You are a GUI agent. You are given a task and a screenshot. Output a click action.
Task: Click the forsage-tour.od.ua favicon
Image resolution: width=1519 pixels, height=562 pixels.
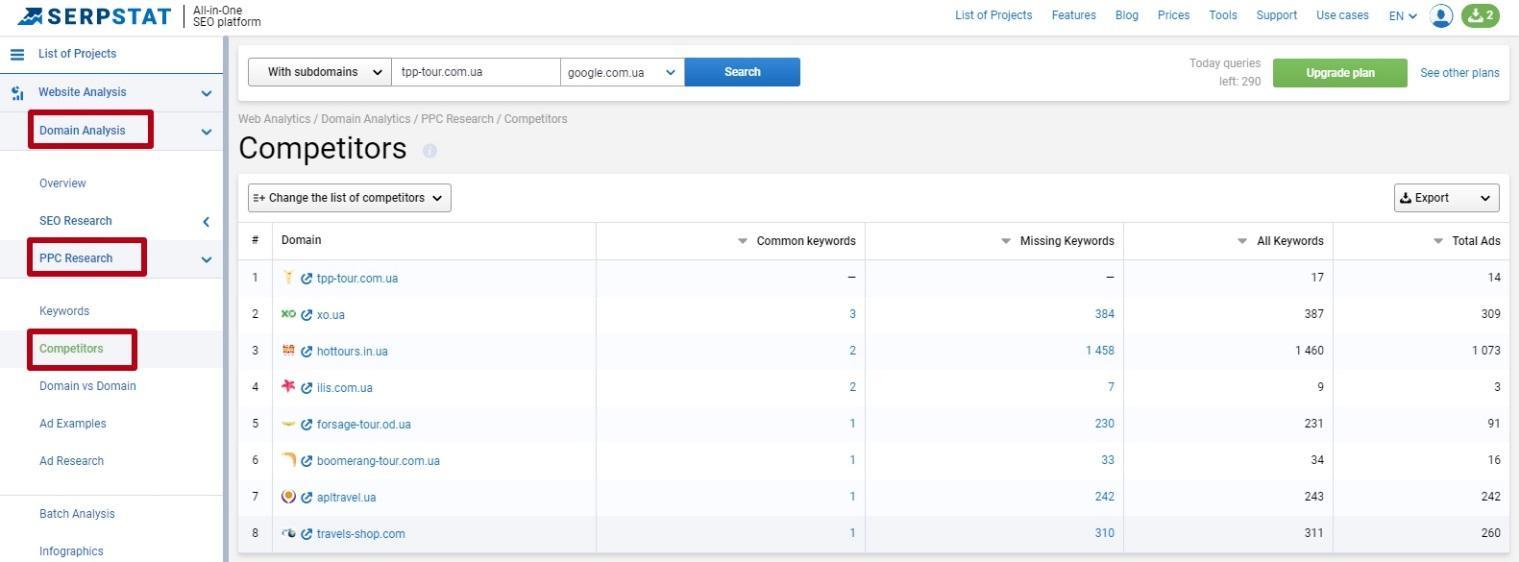coord(288,423)
